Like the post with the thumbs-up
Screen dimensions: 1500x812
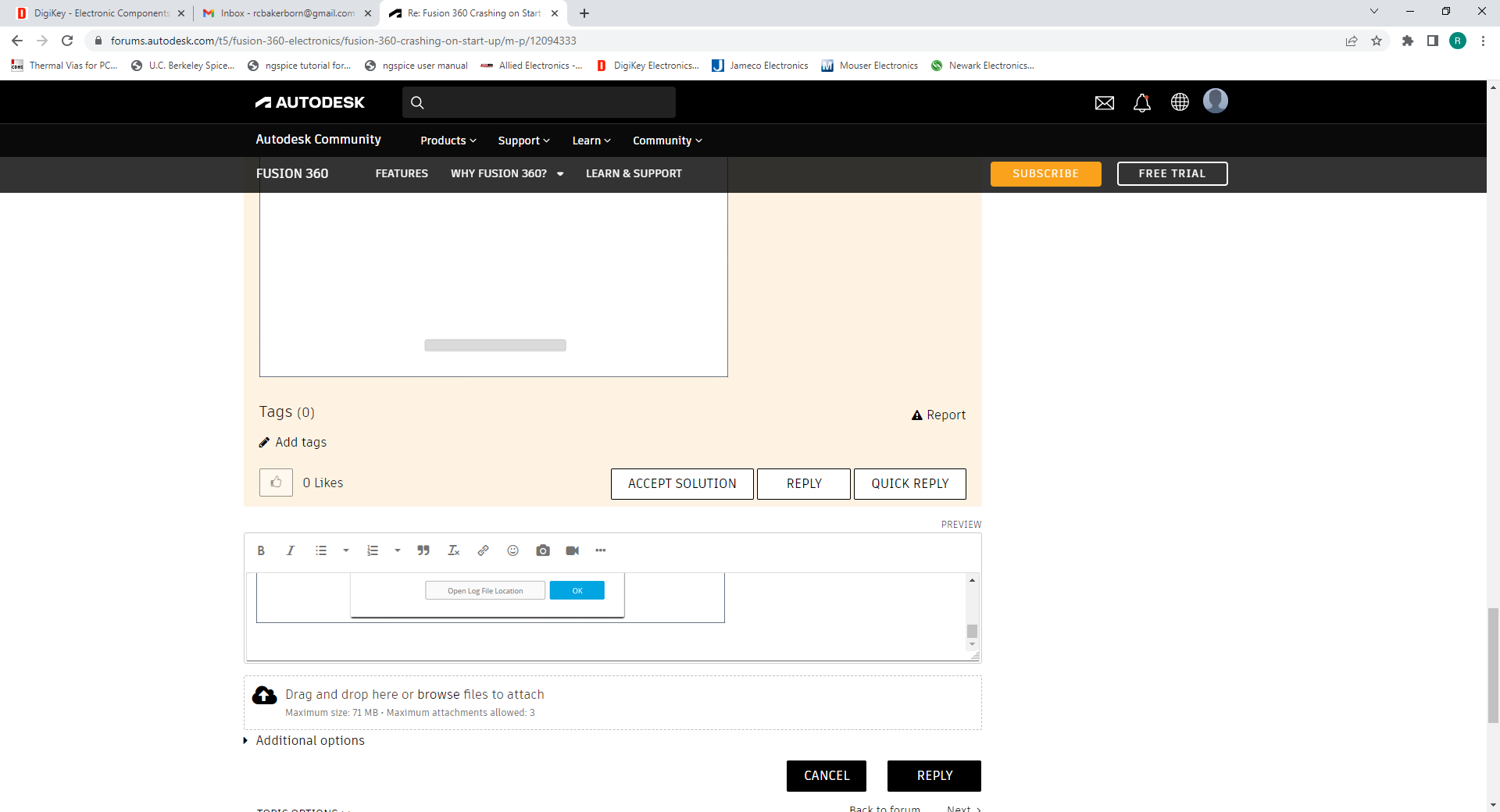click(276, 483)
